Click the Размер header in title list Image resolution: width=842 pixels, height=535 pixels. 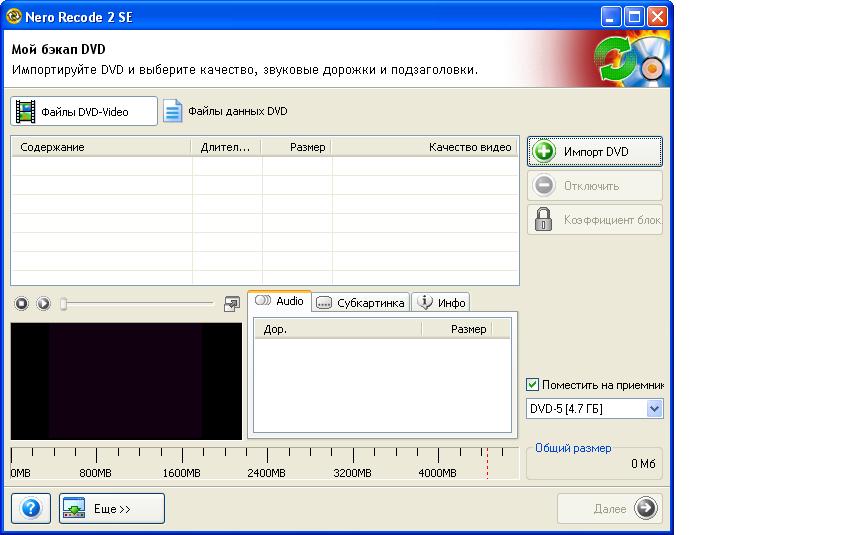(x=296, y=147)
